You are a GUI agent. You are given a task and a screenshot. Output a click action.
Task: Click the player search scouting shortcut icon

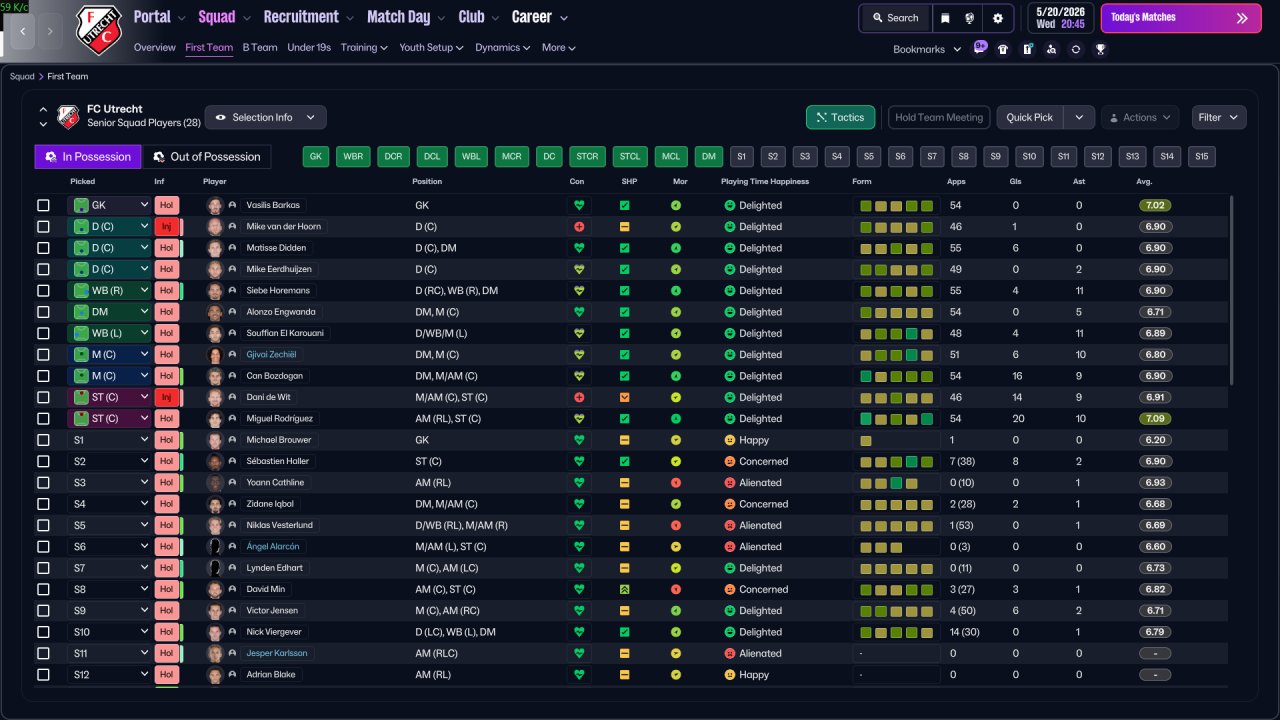point(1052,49)
